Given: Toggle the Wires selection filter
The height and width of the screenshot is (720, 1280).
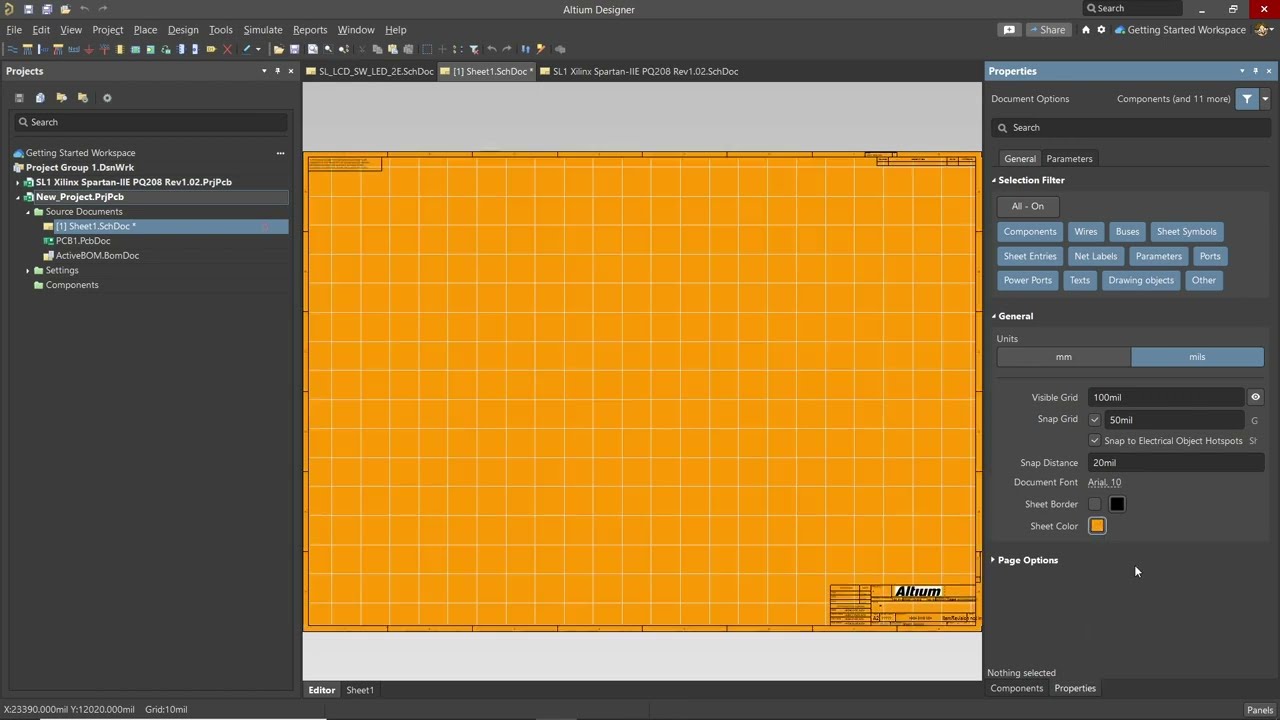Looking at the screenshot, I should tap(1085, 232).
